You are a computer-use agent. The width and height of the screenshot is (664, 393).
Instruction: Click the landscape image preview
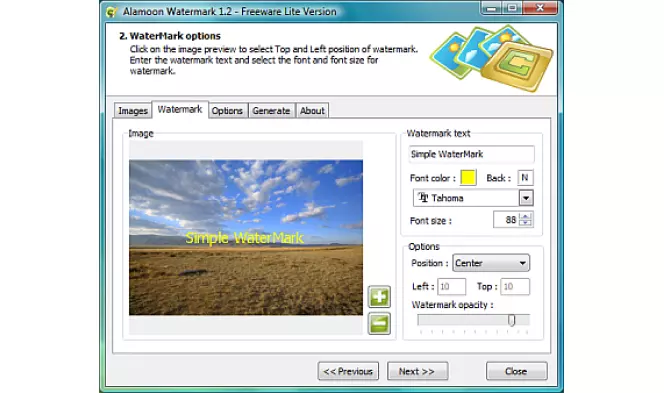[246, 238]
